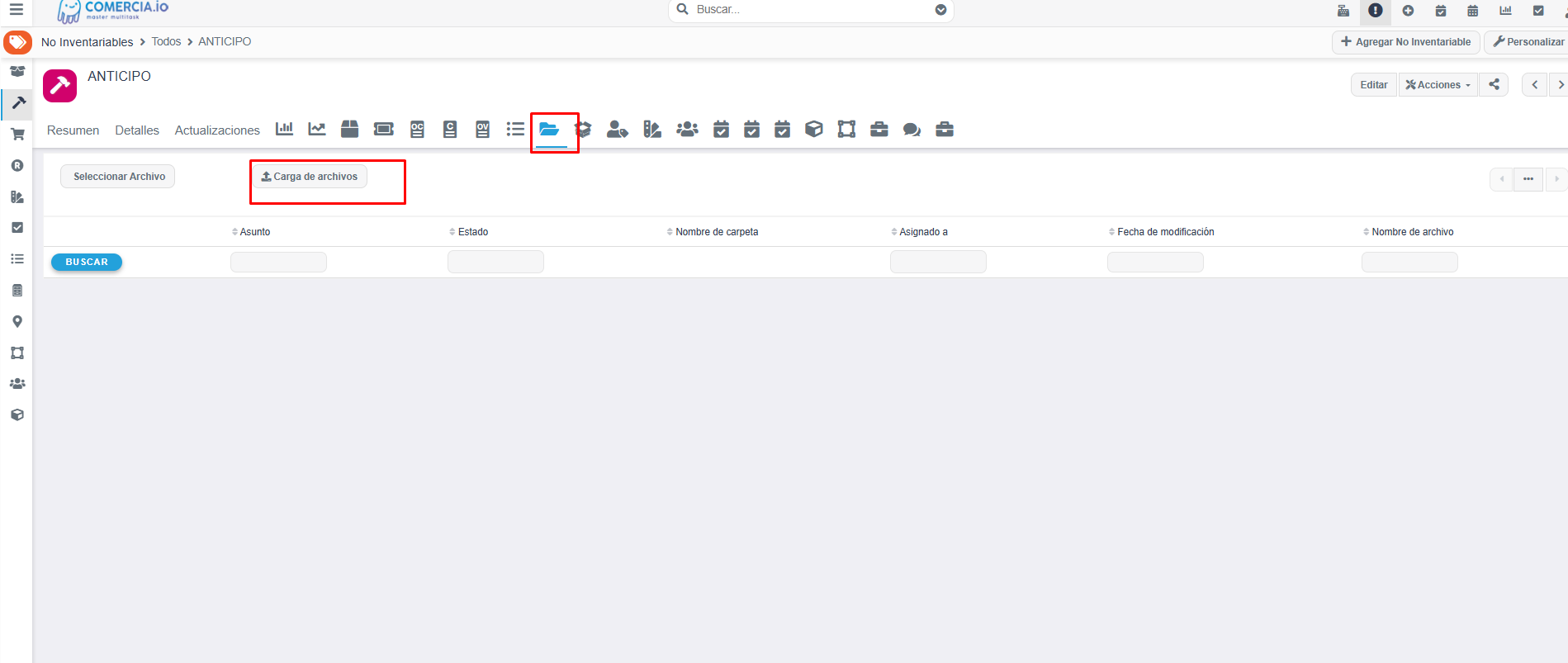1568x663 pixels.
Task: Click No Inventariables breadcrumb
Action: pos(87,42)
